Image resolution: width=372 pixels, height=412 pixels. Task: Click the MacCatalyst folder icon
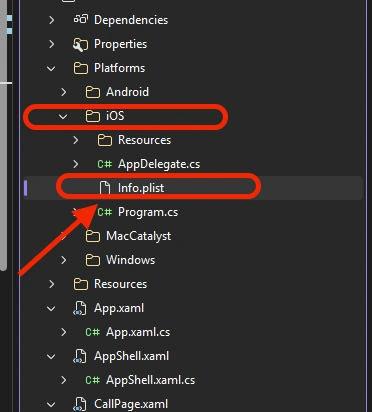[93, 236]
